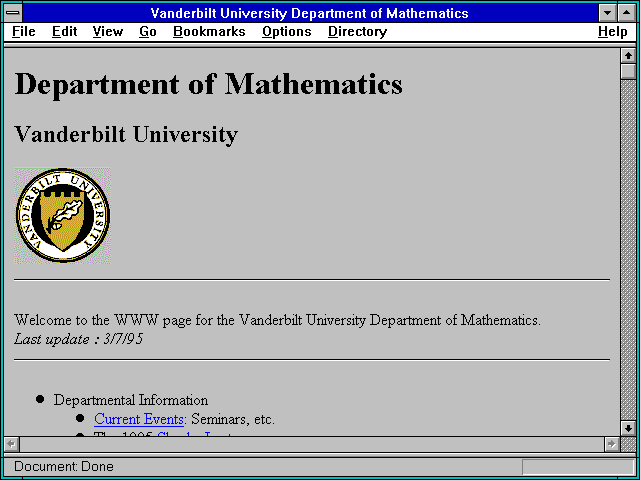
Task: Open the Edit menu
Action: tap(64, 32)
